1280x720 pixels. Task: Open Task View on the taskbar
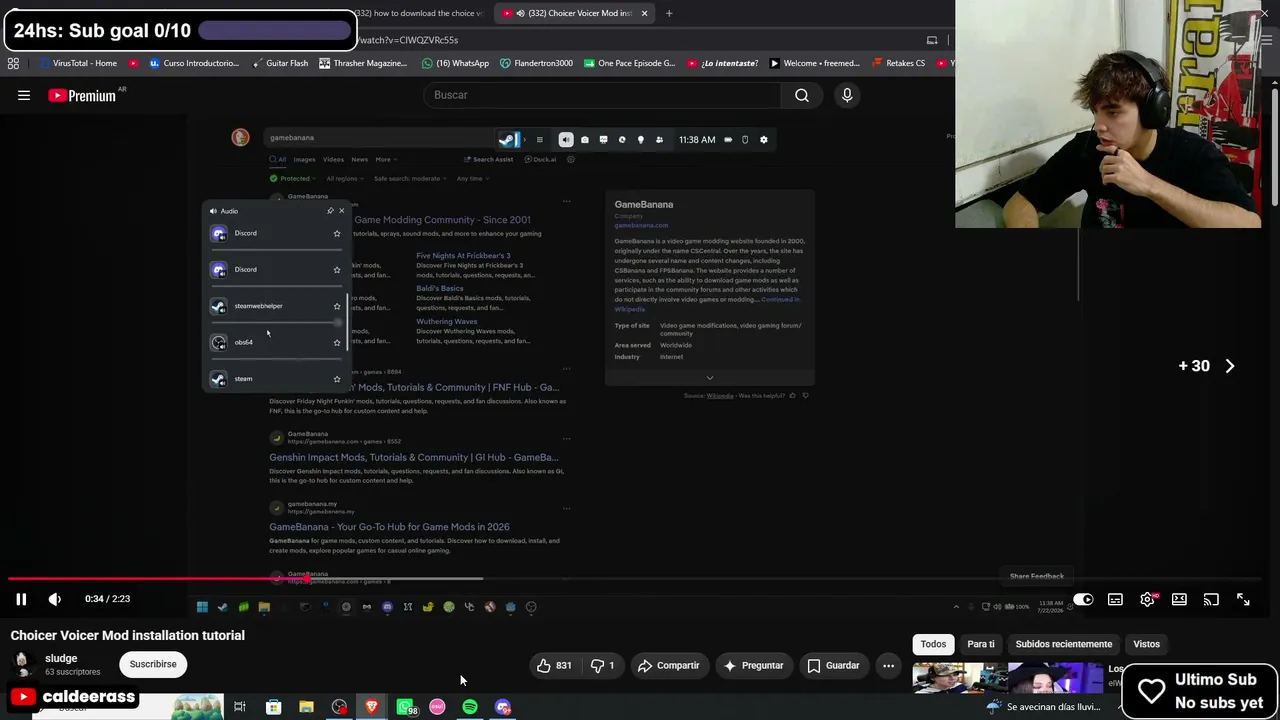click(x=240, y=707)
